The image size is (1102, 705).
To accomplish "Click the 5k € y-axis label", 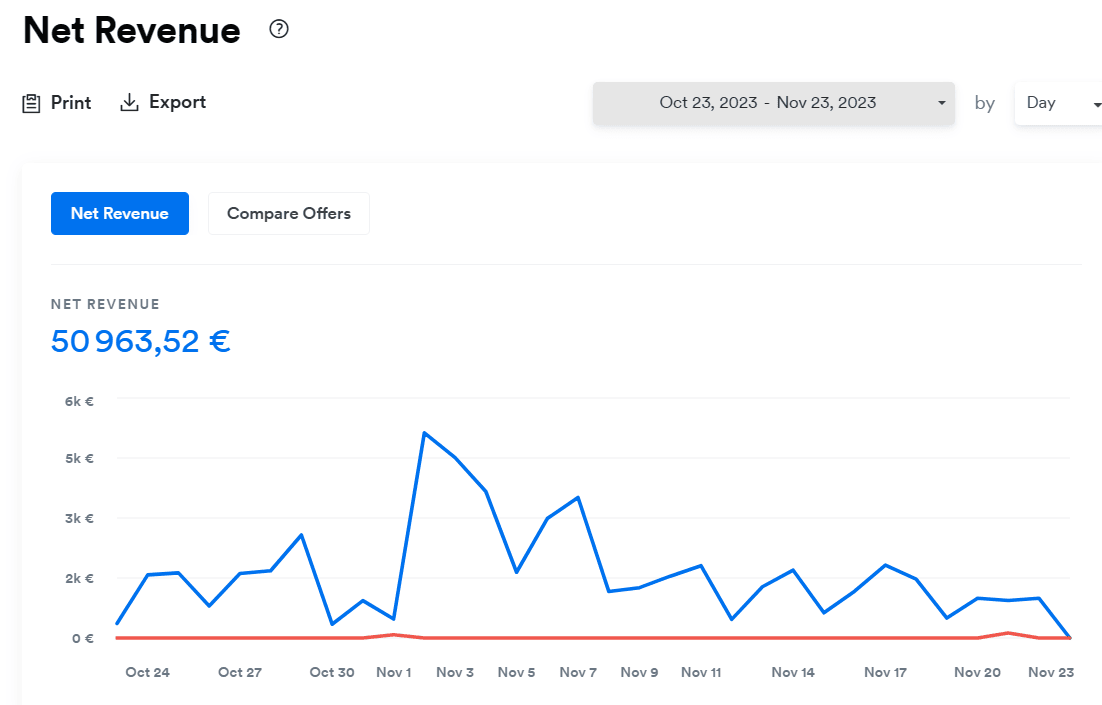I will pos(79,458).
